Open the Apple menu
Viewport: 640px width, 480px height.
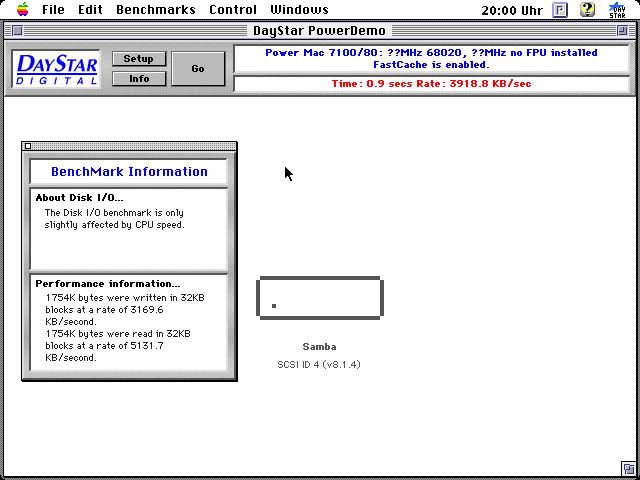pyautogui.click(x=22, y=9)
